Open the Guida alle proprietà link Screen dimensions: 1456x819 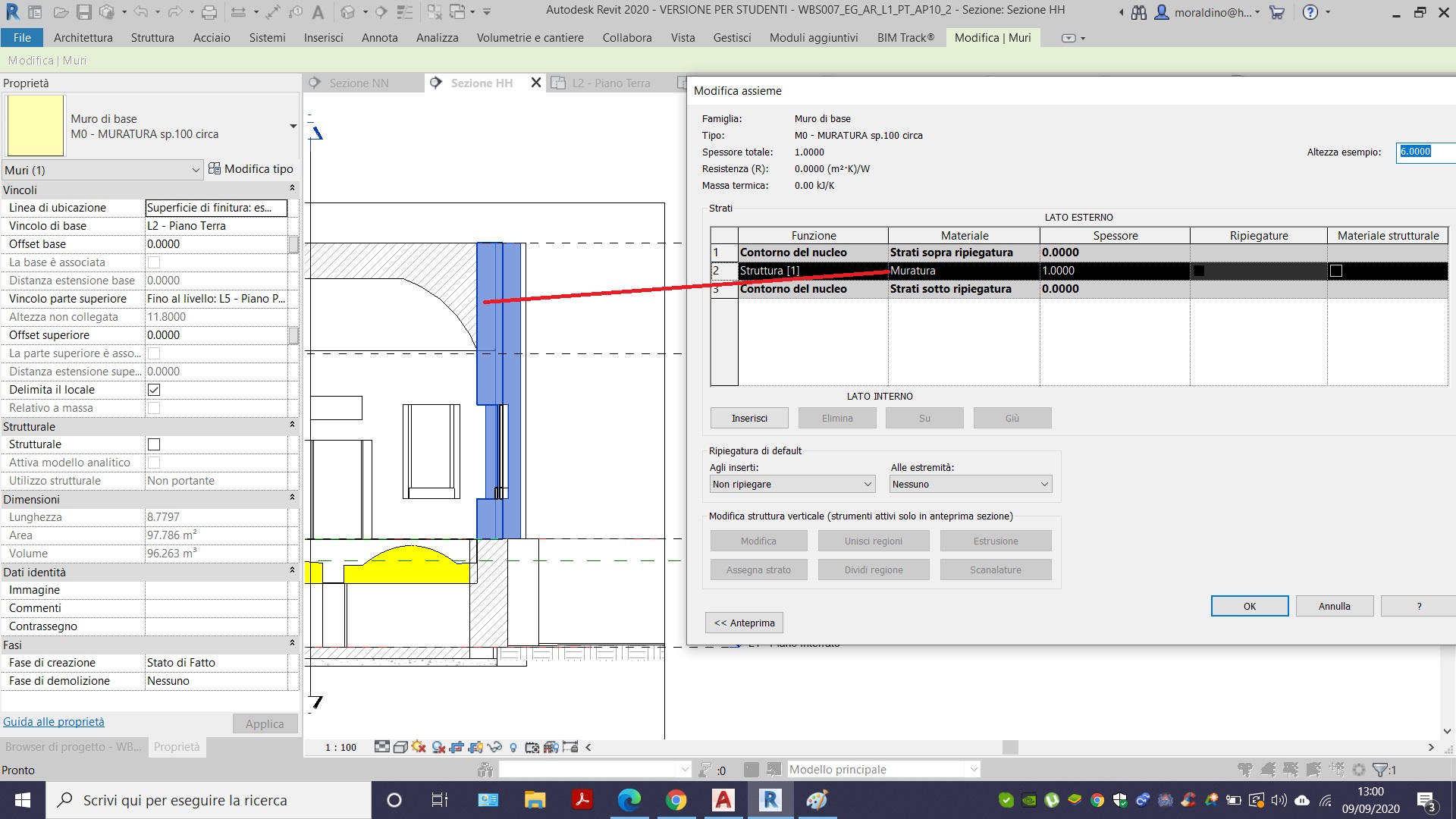coord(53,721)
